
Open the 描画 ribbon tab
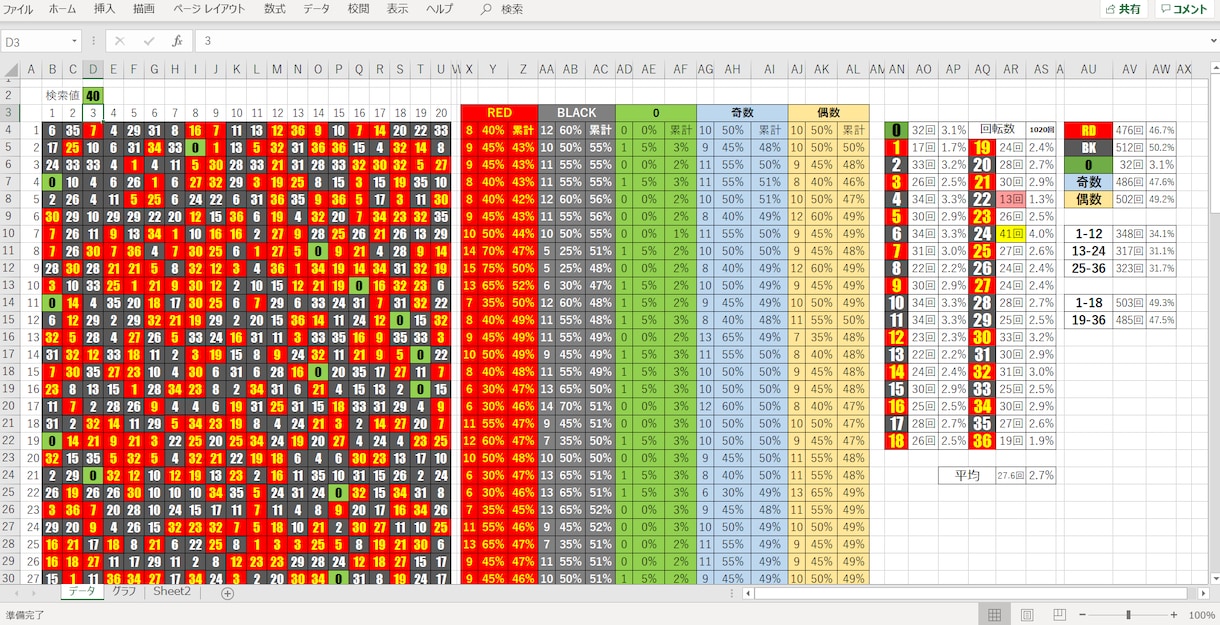coord(144,9)
